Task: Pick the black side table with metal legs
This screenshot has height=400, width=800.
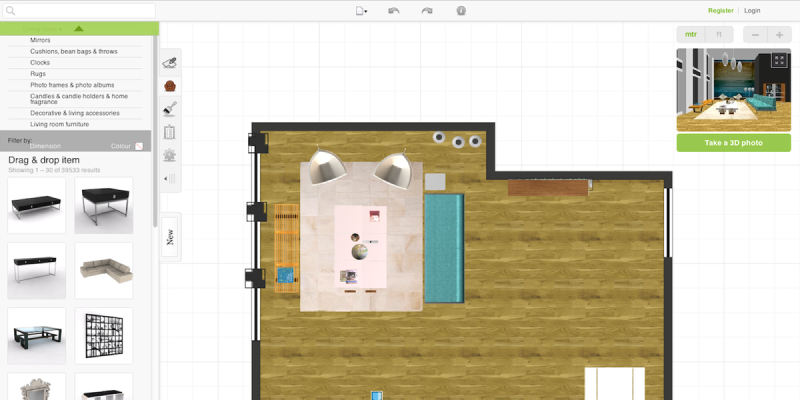Action: (x=104, y=205)
